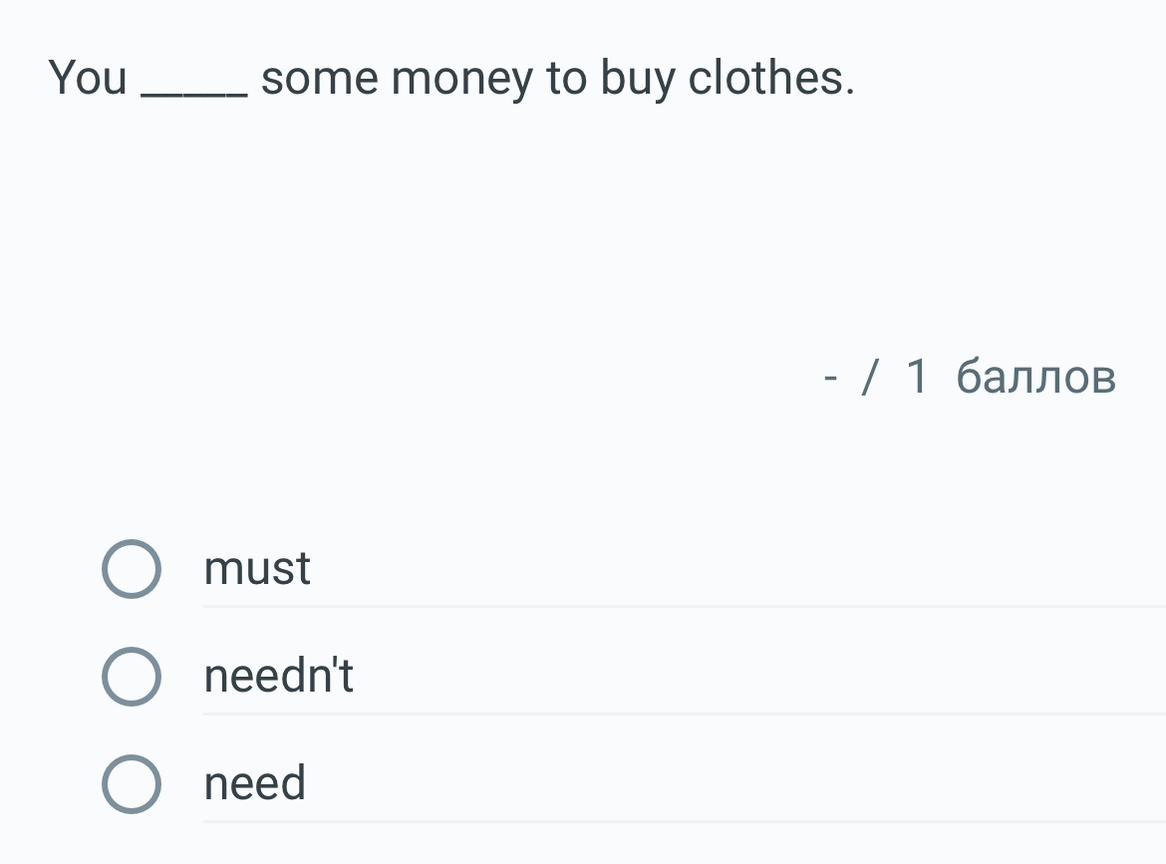
Task: Click the word "to" in the question
Action: pyautogui.click(x=566, y=78)
